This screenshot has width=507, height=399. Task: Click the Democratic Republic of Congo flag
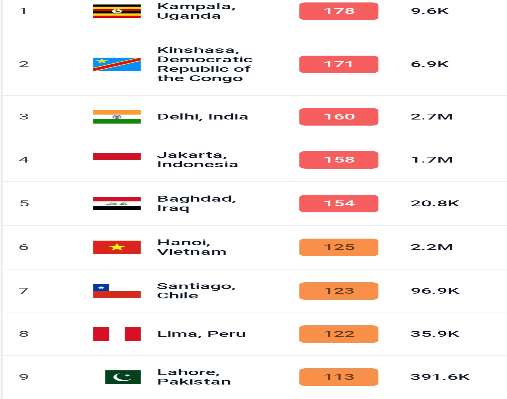(x=117, y=64)
